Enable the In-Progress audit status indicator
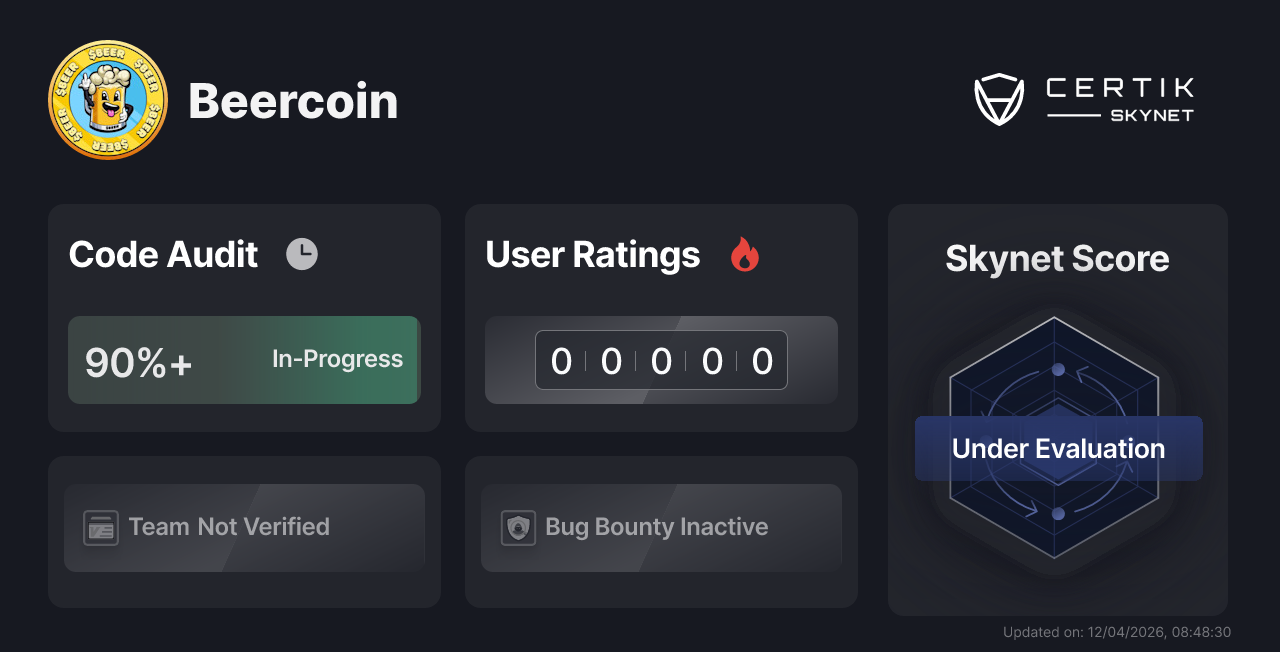The width and height of the screenshot is (1280, 652). pos(336,359)
